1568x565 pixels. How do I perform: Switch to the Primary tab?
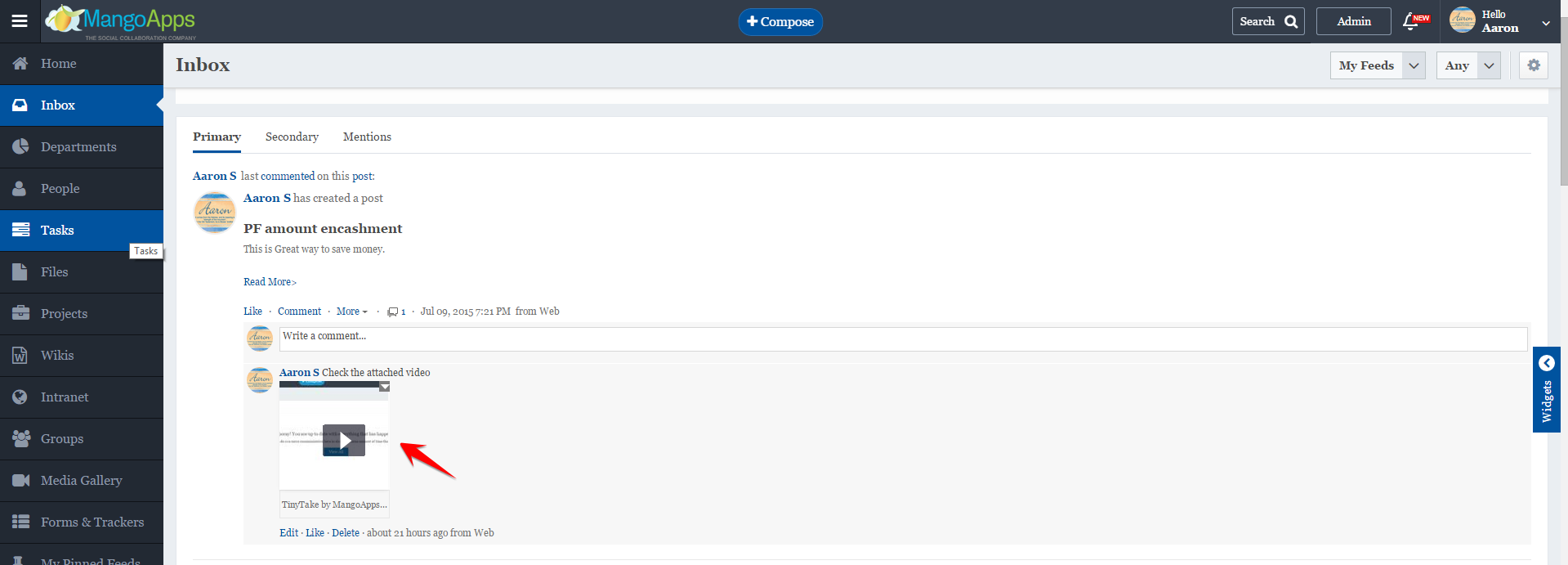click(x=217, y=137)
